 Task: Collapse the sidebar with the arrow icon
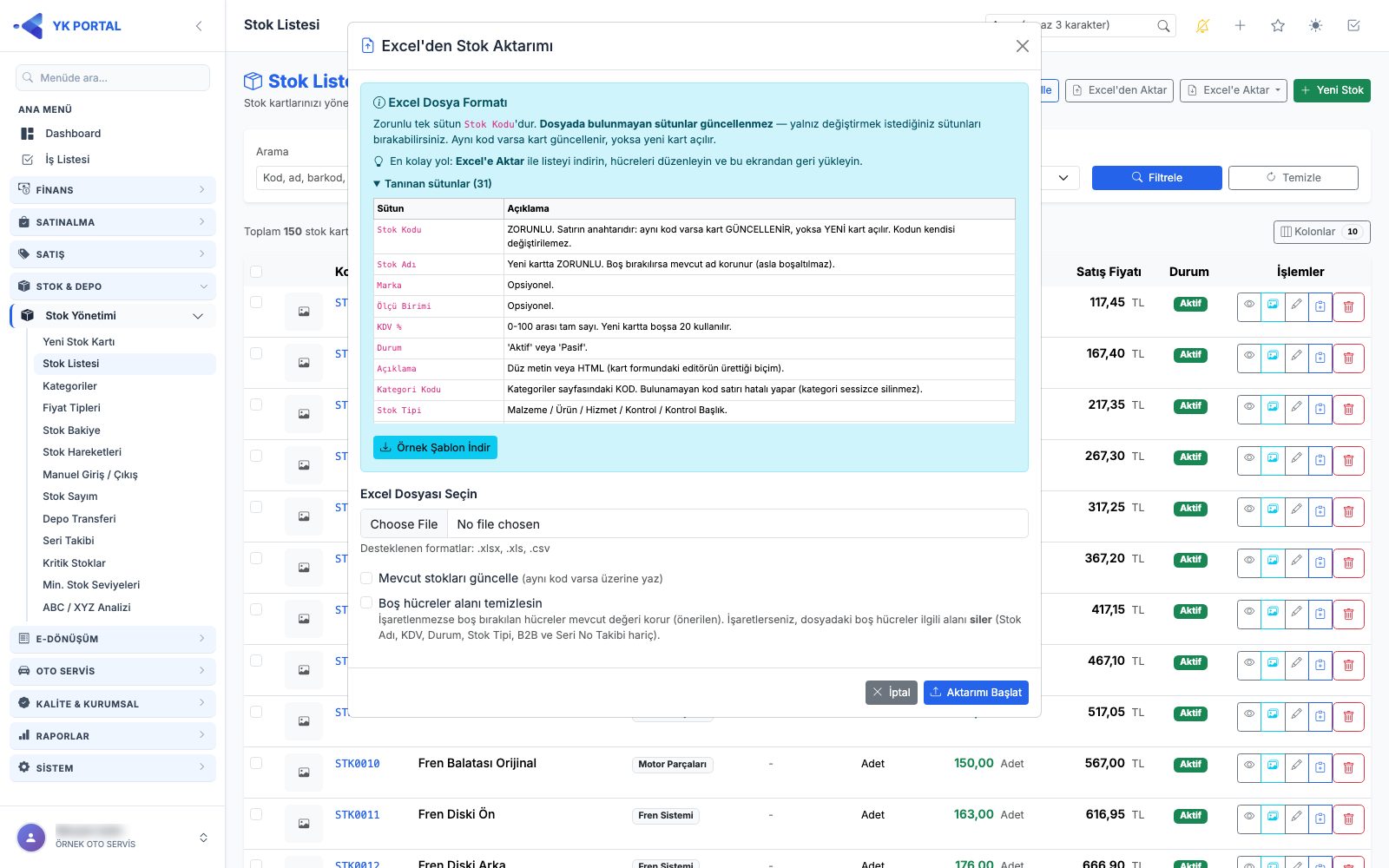199,26
